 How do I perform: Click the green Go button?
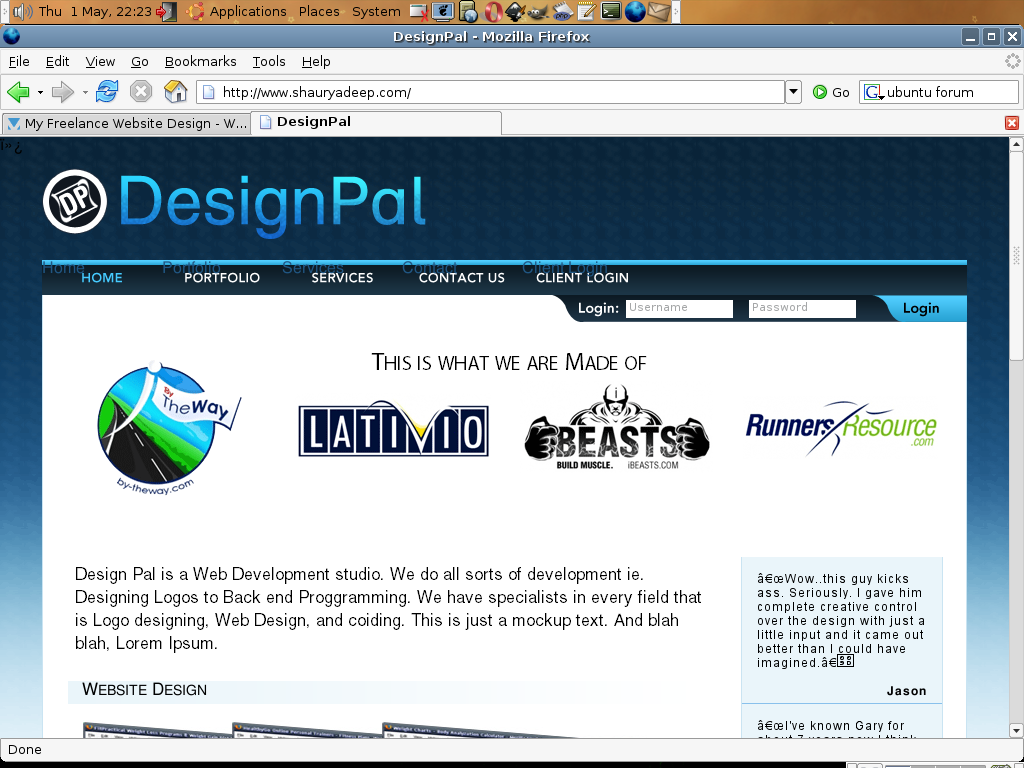pyautogui.click(x=831, y=92)
